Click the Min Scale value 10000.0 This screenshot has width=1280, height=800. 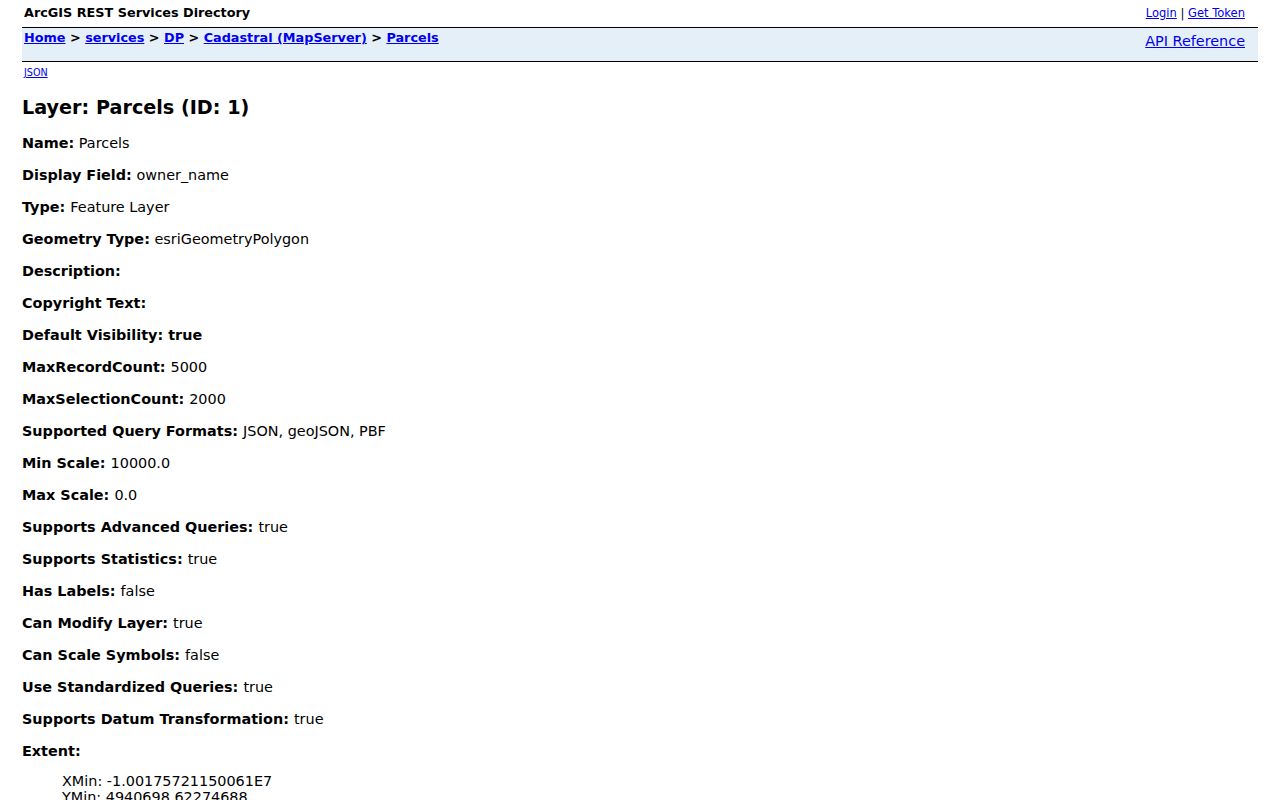pos(140,463)
